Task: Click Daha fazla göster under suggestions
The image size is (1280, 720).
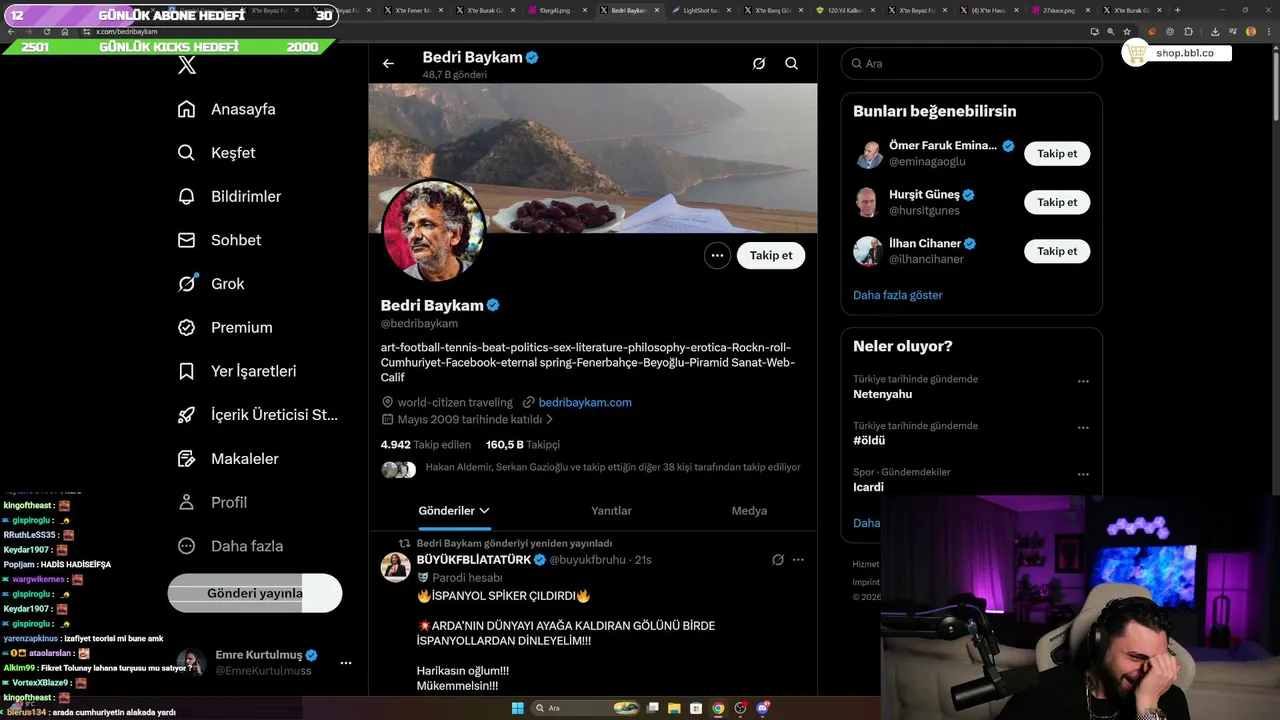Action: 897,295
